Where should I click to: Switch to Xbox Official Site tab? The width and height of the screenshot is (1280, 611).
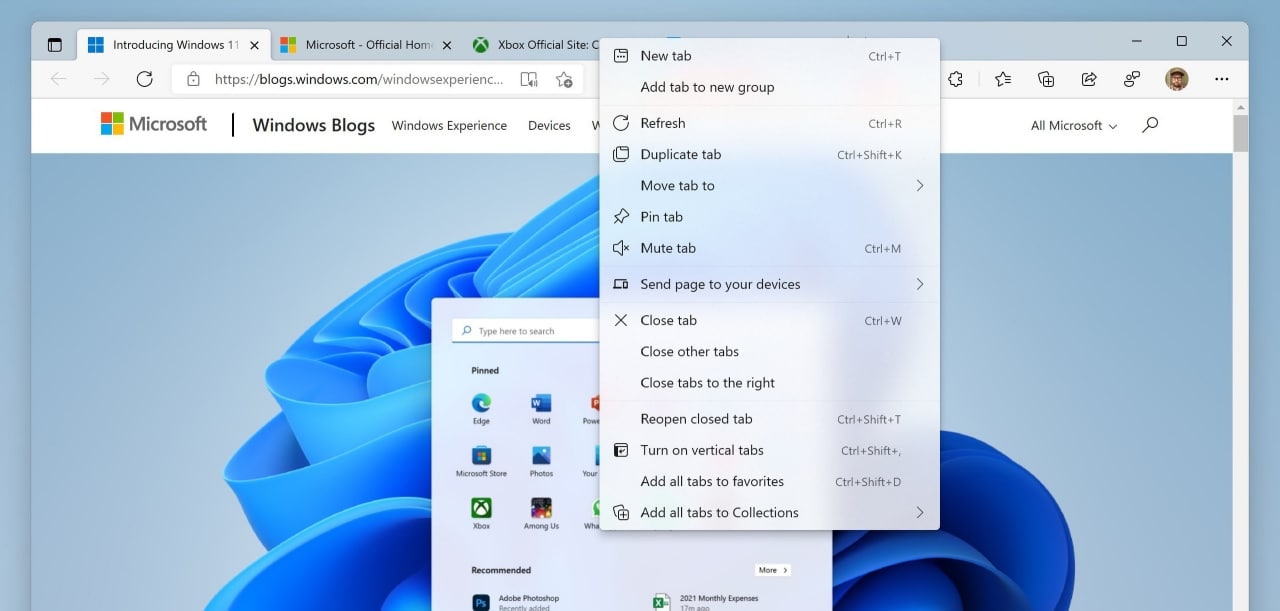coord(535,45)
